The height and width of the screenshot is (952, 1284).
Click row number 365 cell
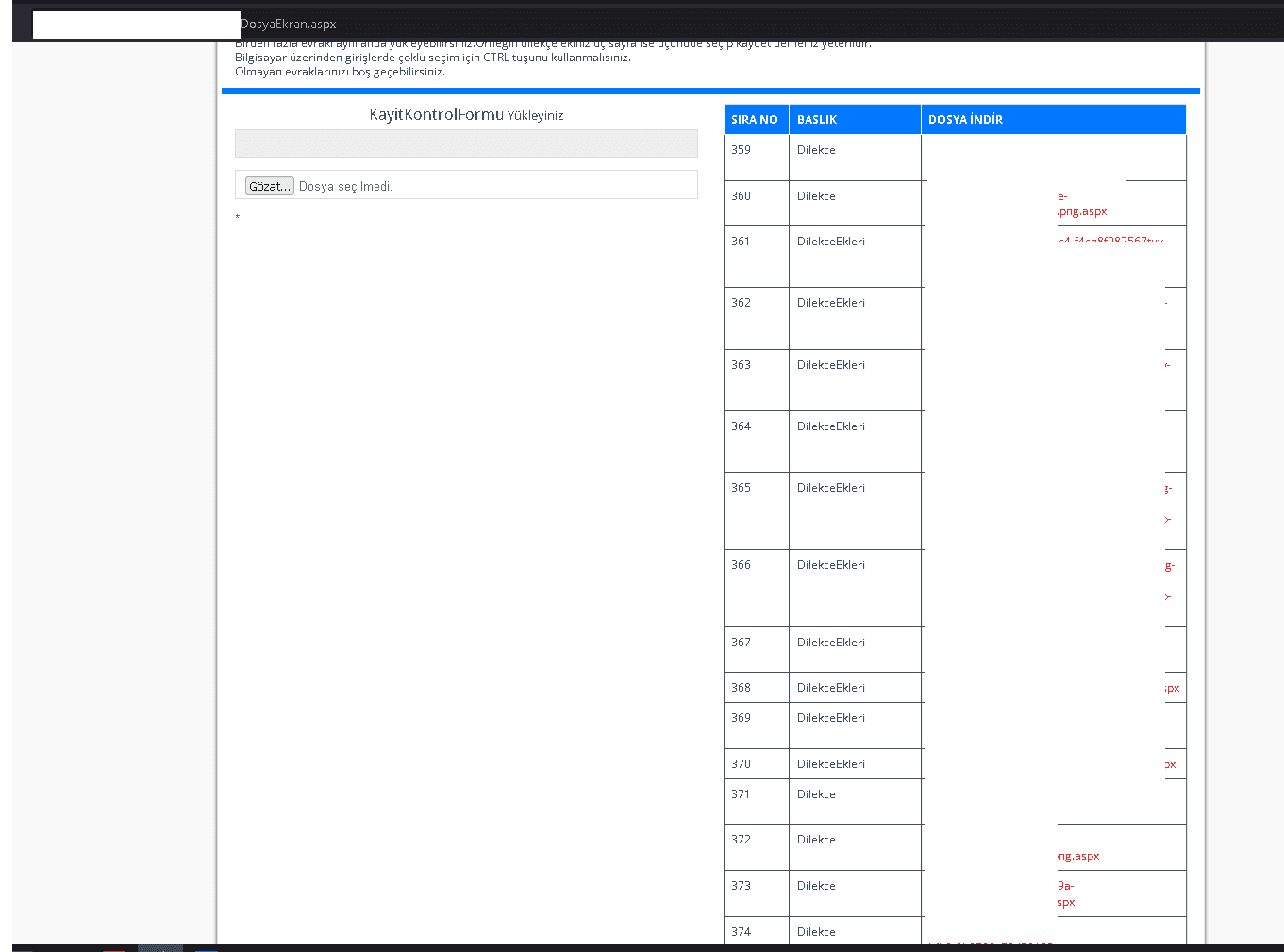tap(742, 488)
